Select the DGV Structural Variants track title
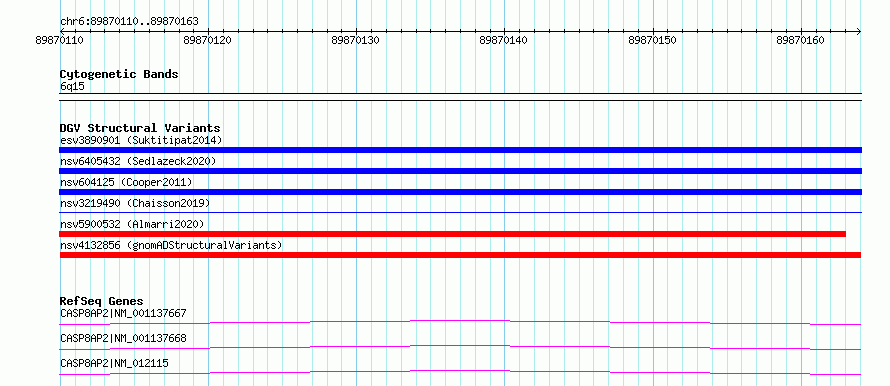Image resolution: width=890 pixels, height=386 pixels. pyautogui.click(x=140, y=128)
